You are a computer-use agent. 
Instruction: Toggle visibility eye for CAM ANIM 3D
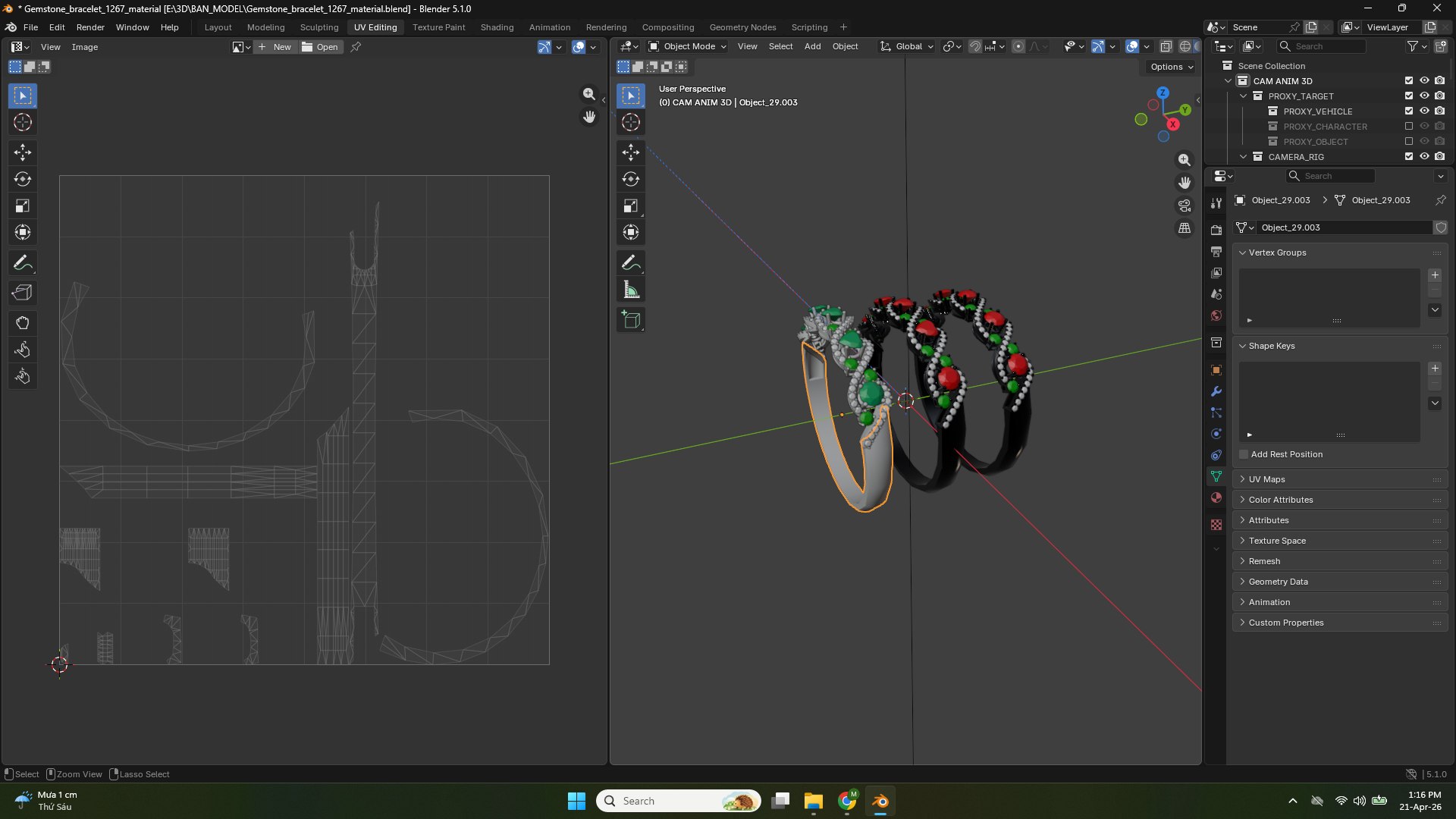pyautogui.click(x=1424, y=80)
